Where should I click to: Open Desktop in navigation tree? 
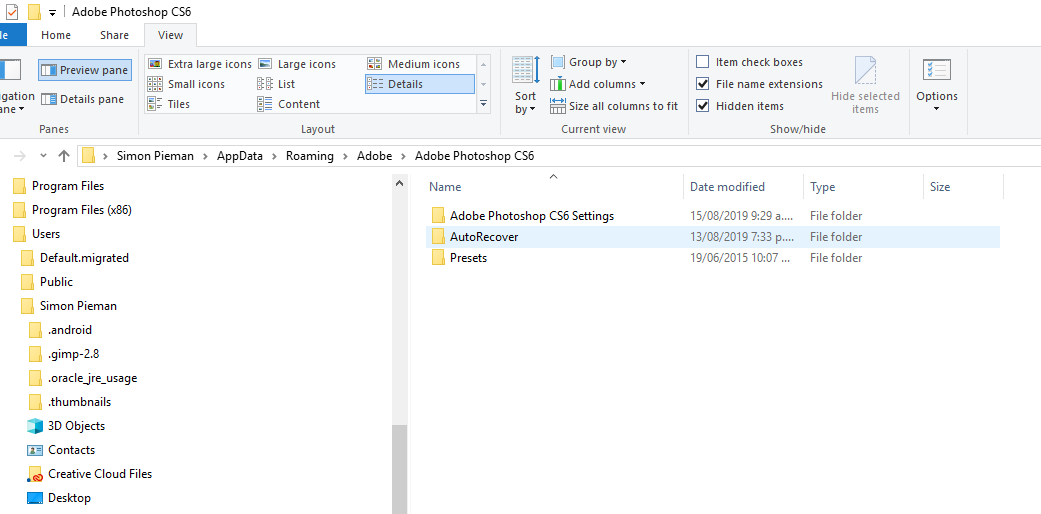[x=69, y=497]
